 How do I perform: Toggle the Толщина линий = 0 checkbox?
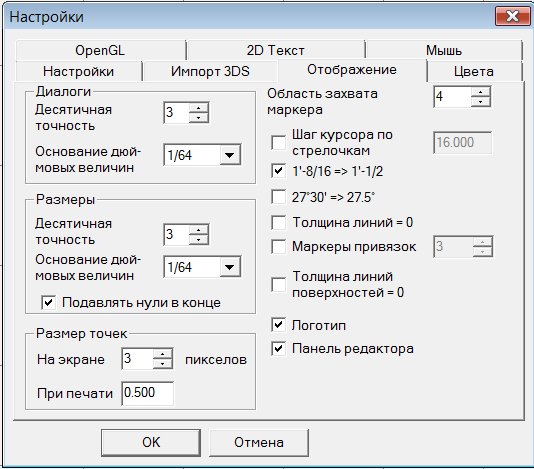pyautogui.click(x=279, y=222)
